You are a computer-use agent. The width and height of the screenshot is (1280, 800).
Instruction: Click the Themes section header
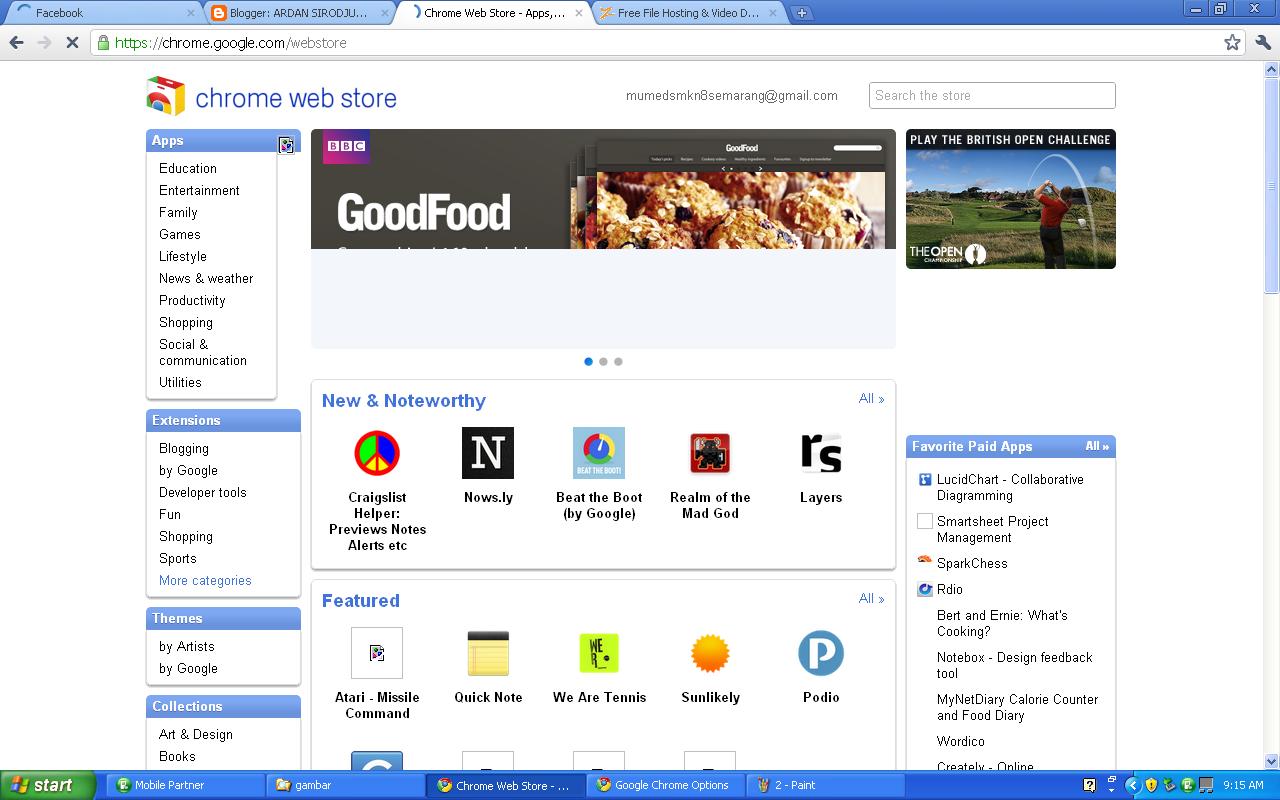tap(223, 618)
